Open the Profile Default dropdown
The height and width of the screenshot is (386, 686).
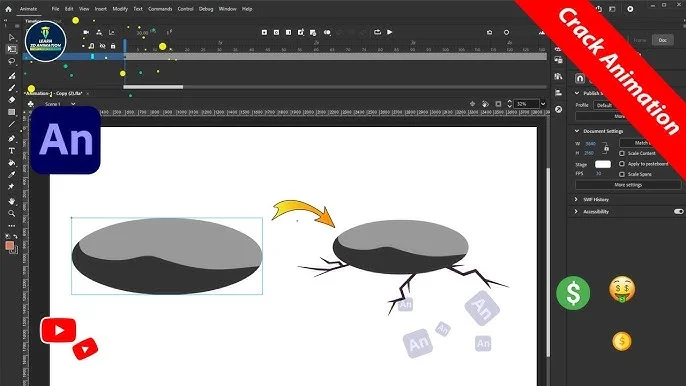pyautogui.click(x=605, y=105)
